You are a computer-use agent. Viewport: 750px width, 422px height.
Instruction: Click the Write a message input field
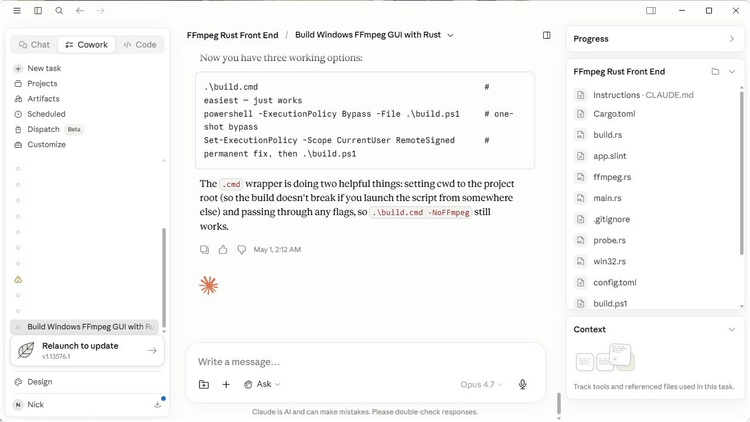click(x=365, y=362)
